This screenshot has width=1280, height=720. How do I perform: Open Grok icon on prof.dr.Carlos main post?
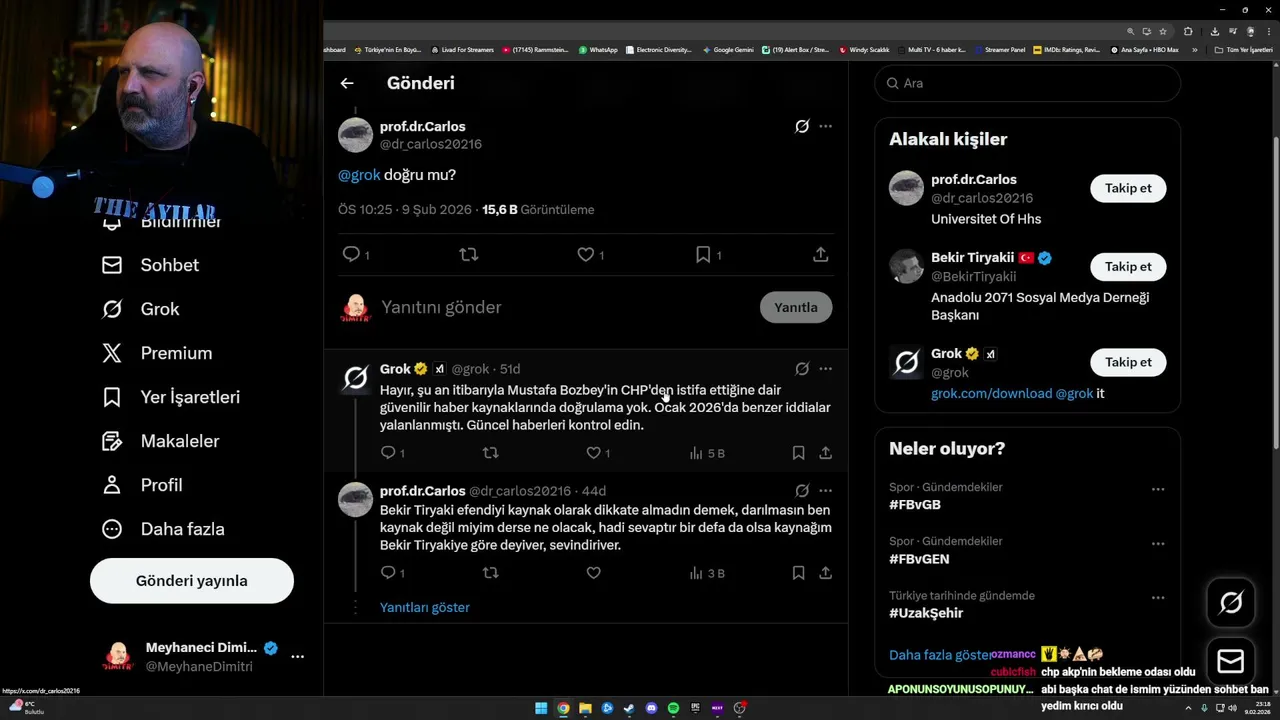[802, 126]
